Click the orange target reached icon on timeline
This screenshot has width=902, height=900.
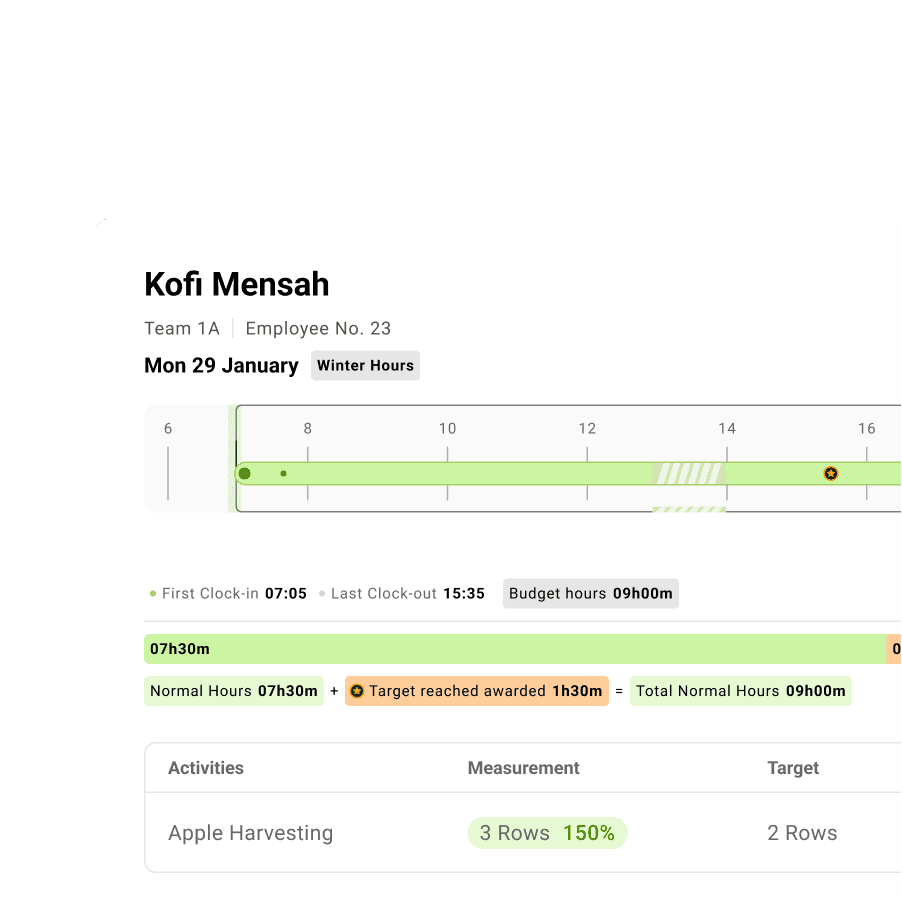pyautogui.click(x=831, y=473)
